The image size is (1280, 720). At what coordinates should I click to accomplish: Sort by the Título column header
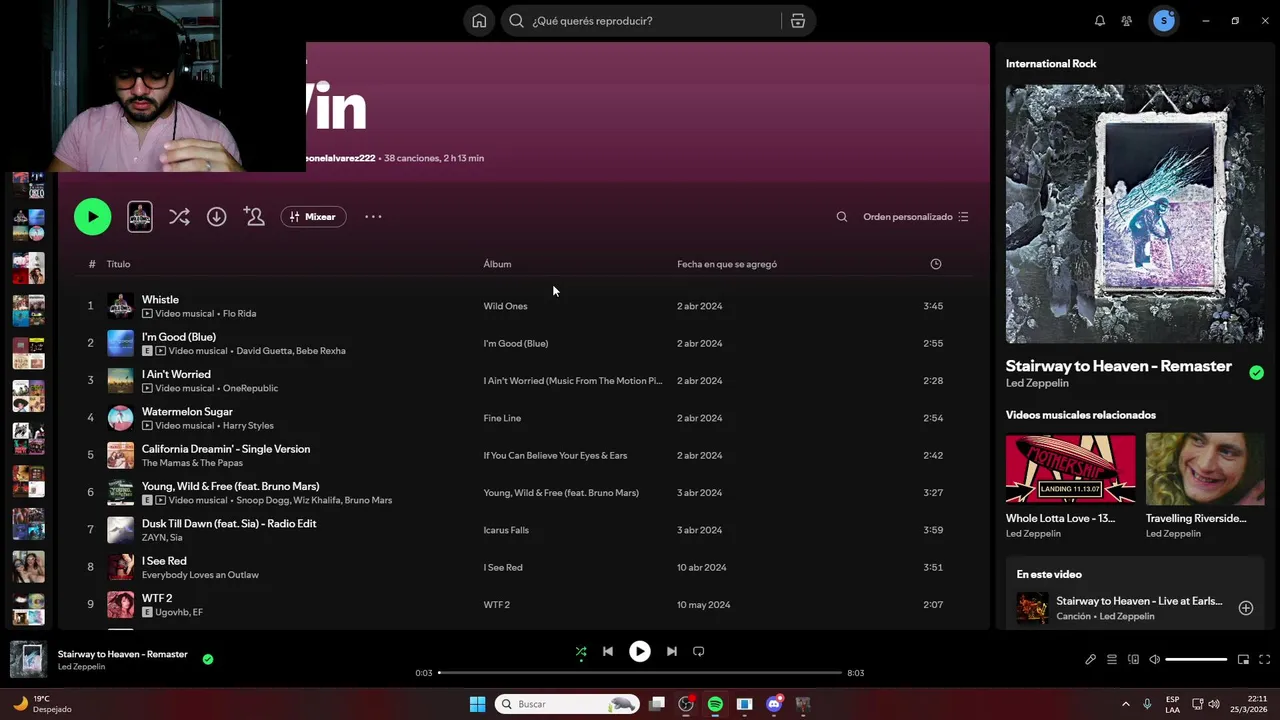(118, 264)
